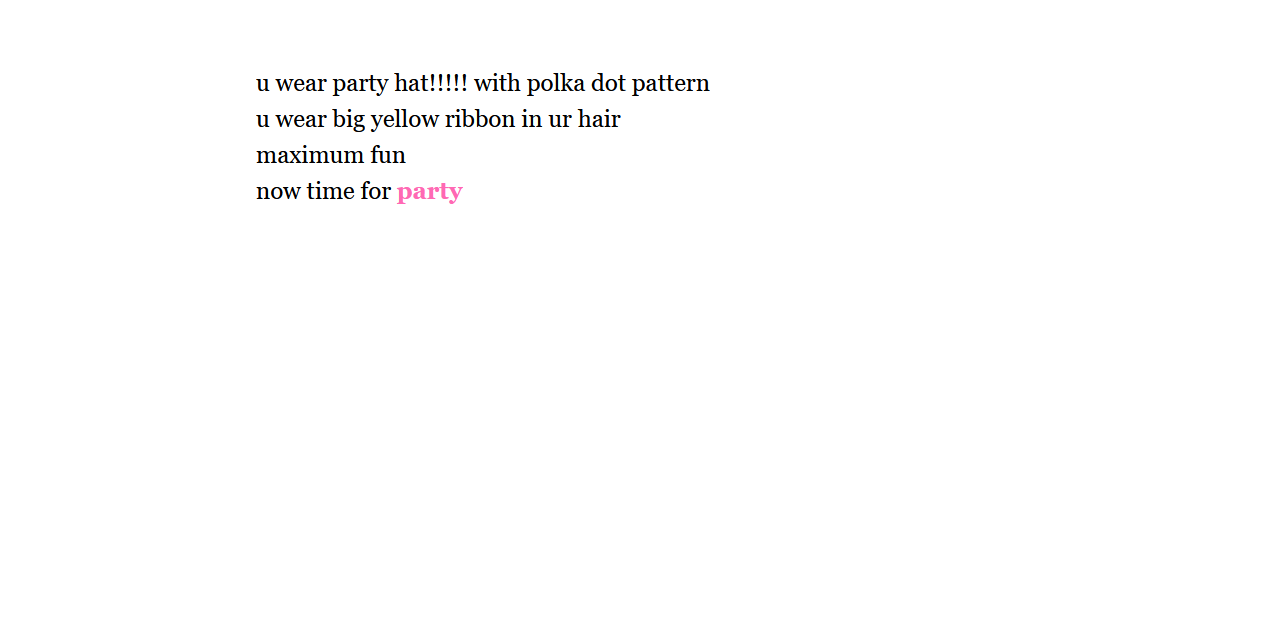Click the word 'wear' in first line
1280x640 pixels.
coord(301,85)
